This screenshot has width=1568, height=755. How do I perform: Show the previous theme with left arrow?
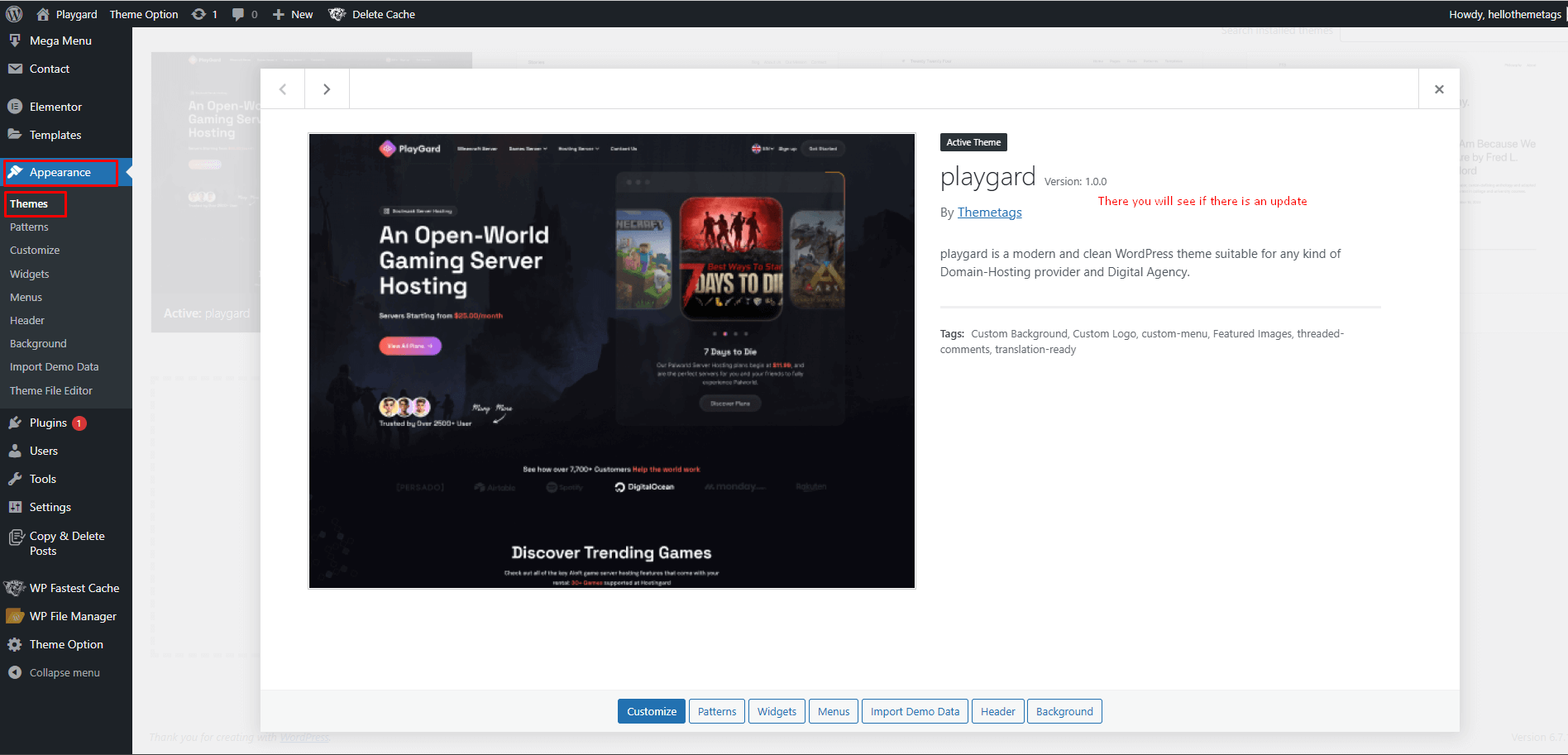pyautogui.click(x=283, y=89)
